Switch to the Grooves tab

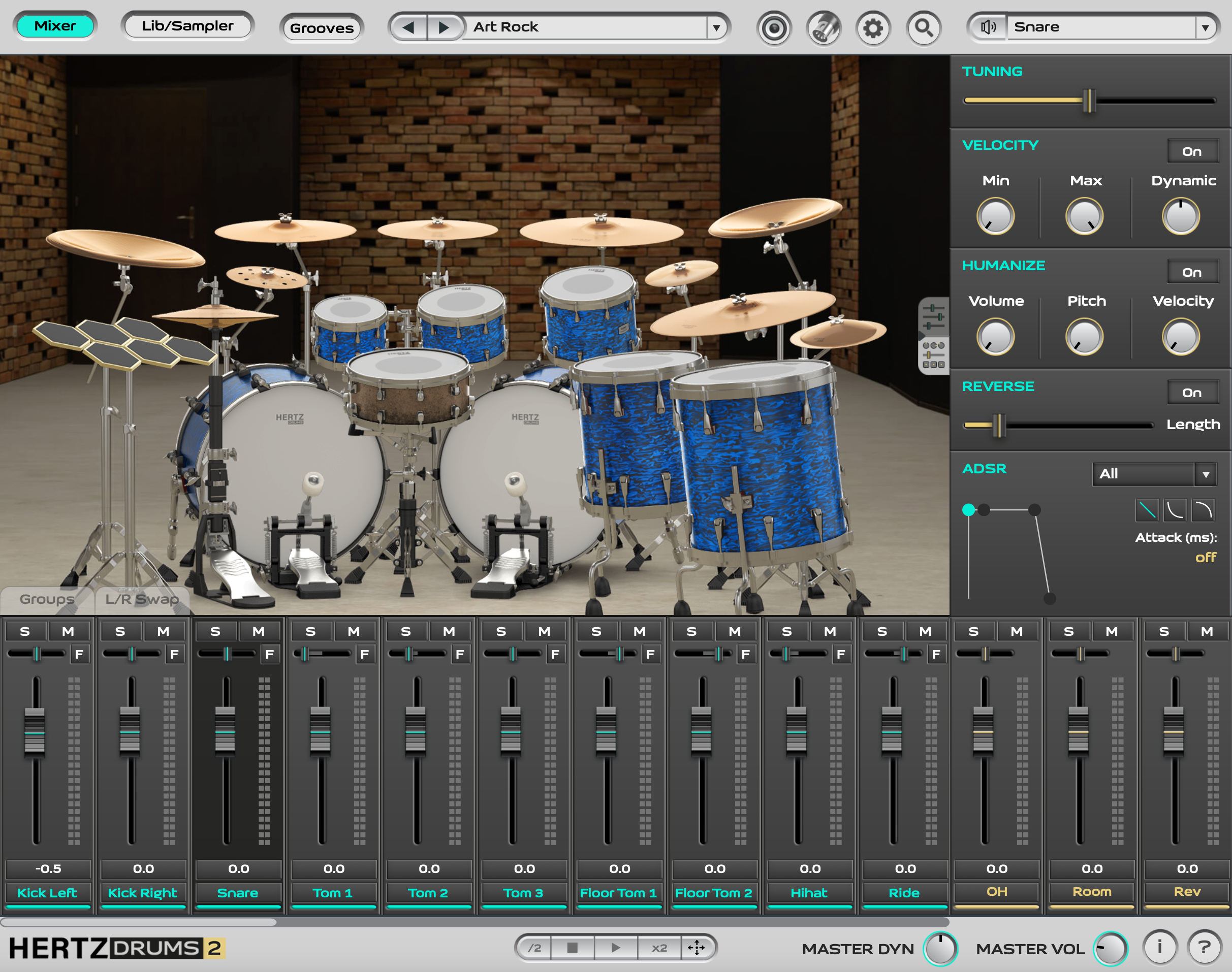pyautogui.click(x=322, y=28)
